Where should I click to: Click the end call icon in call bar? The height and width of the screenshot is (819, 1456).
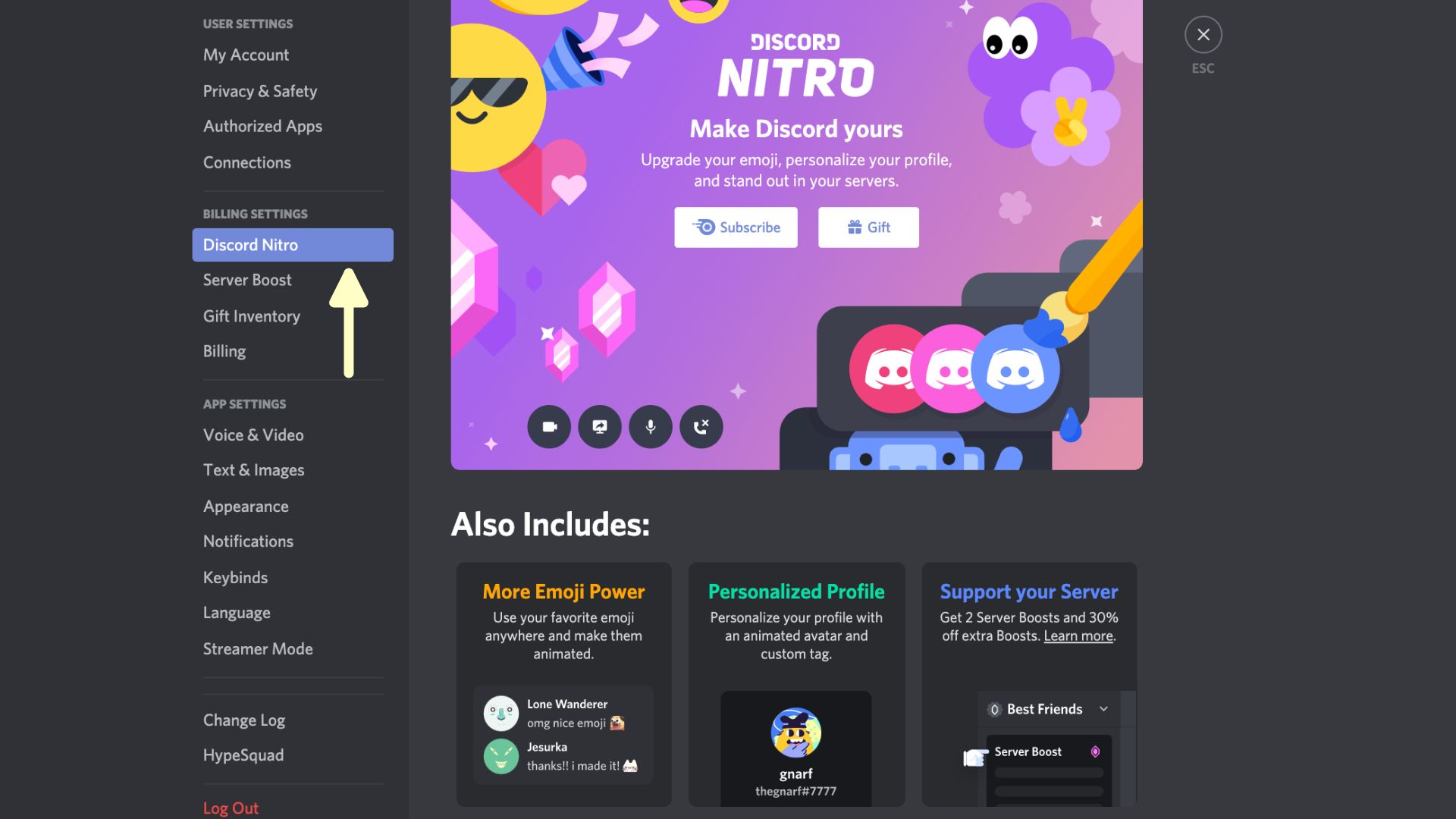coord(701,426)
